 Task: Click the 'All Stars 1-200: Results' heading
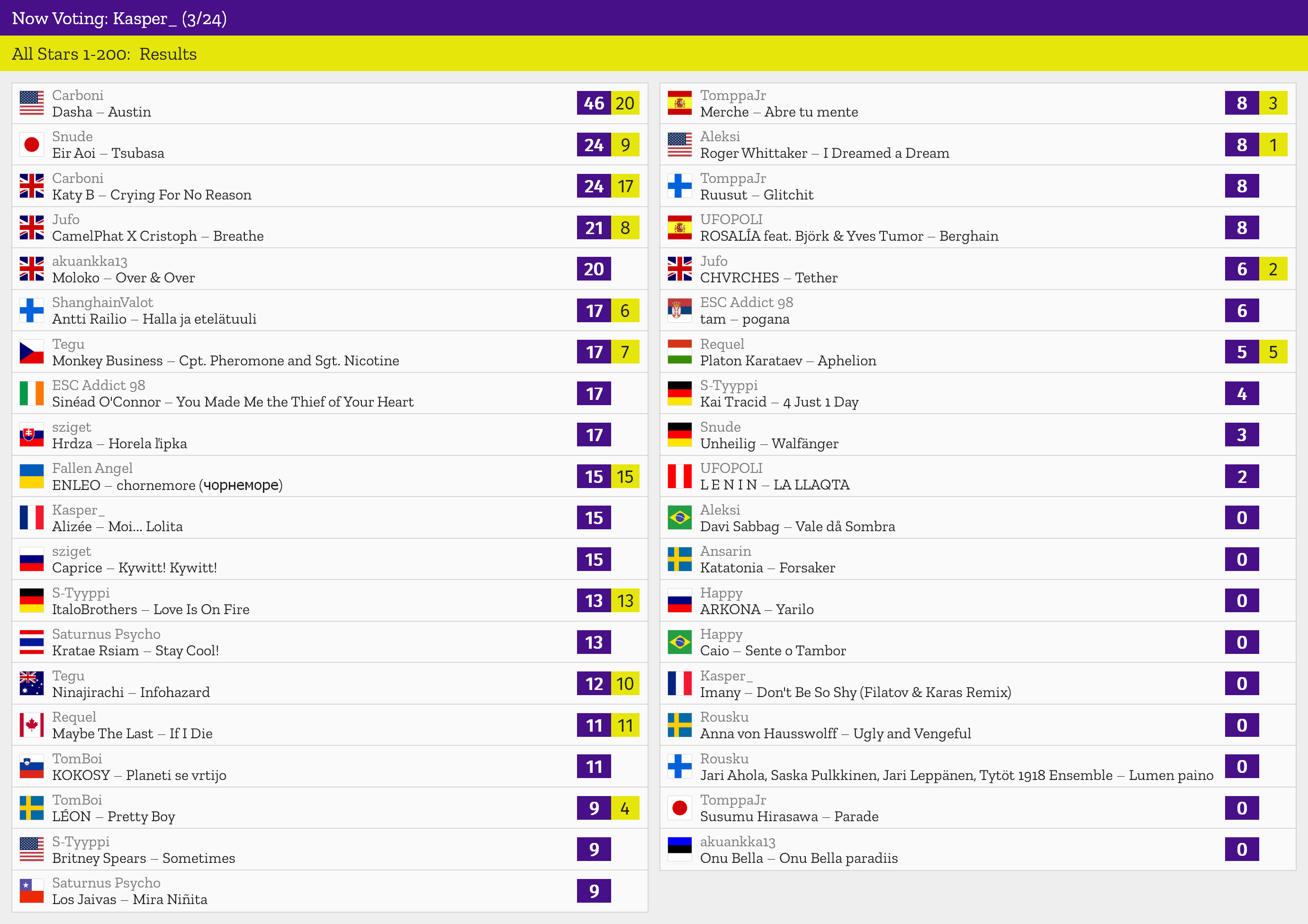coord(104,54)
